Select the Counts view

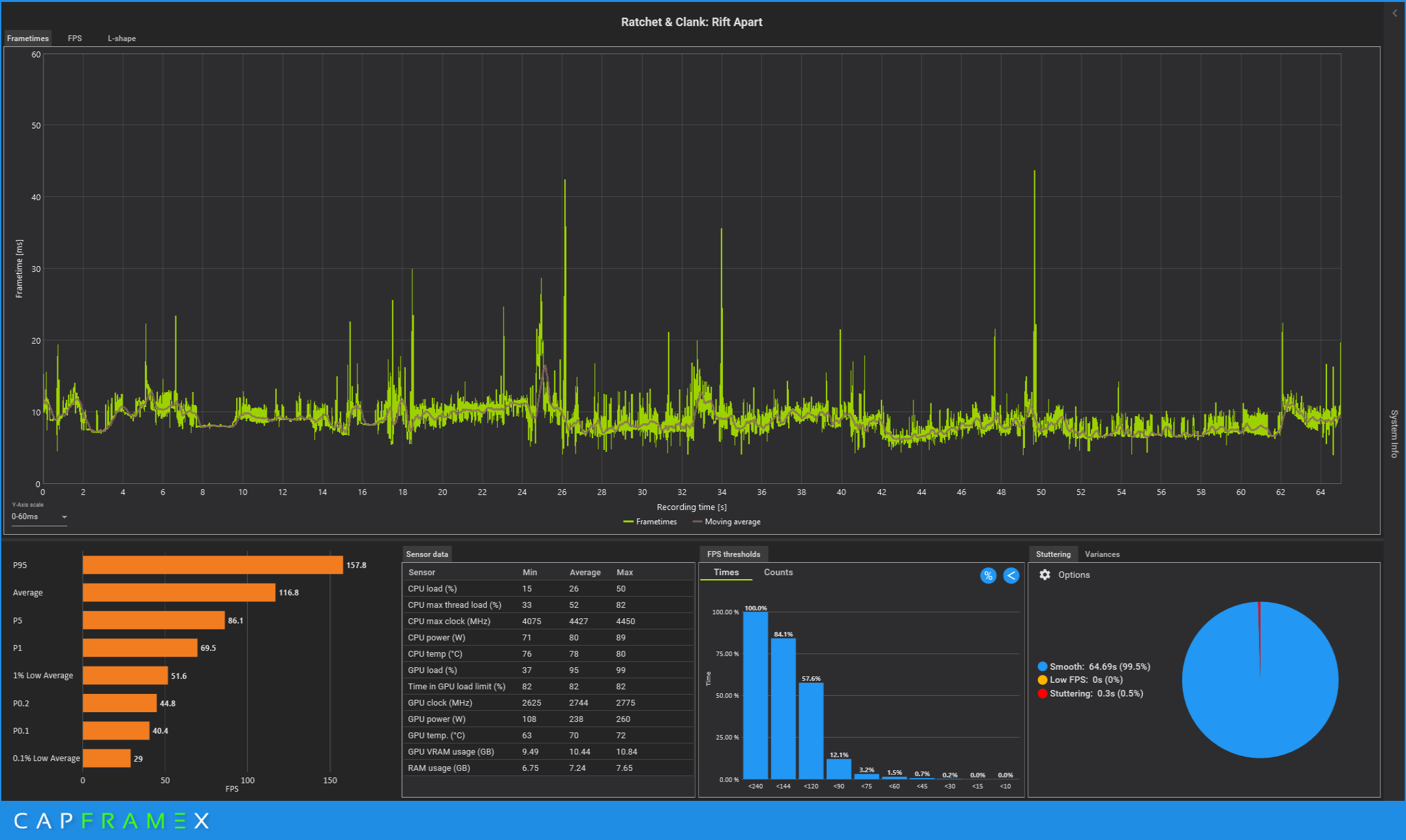tap(778, 572)
